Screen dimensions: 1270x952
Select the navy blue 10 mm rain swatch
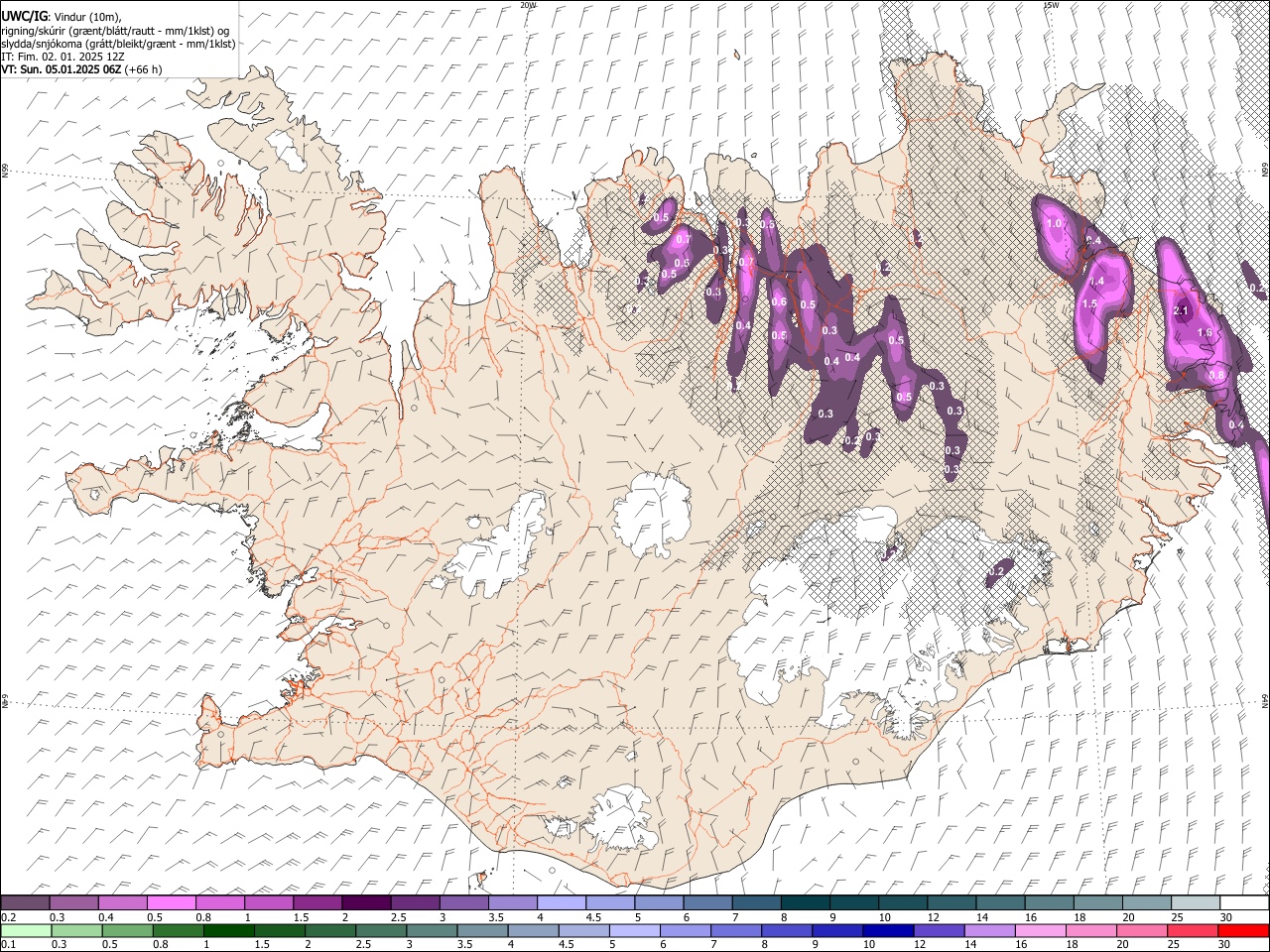pyautogui.click(x=886, y=931)
